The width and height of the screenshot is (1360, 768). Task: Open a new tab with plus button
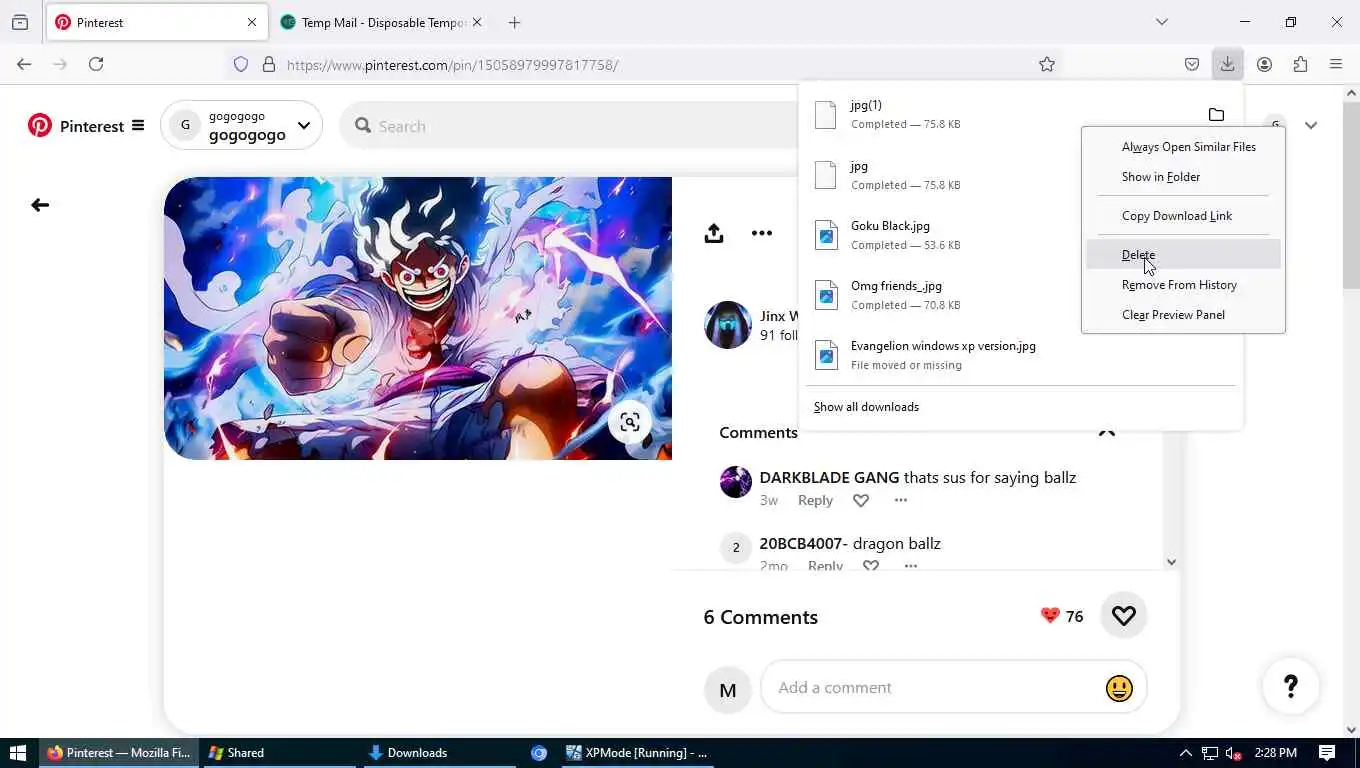click(x=514, y=22)
